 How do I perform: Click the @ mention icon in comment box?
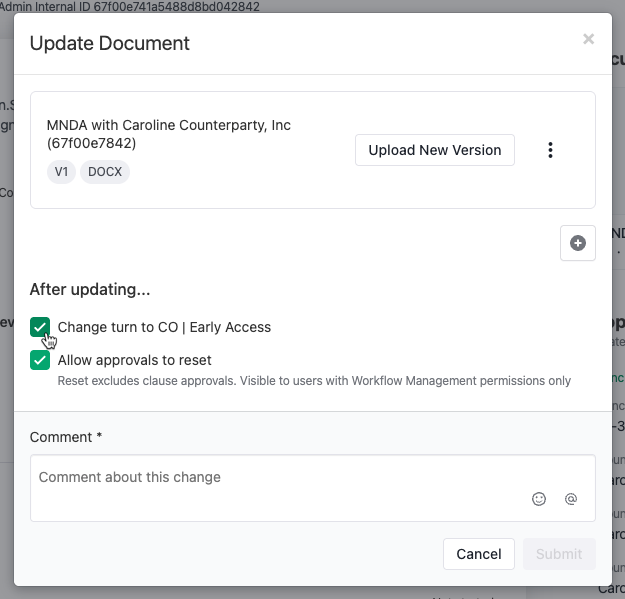coord(571,499)
